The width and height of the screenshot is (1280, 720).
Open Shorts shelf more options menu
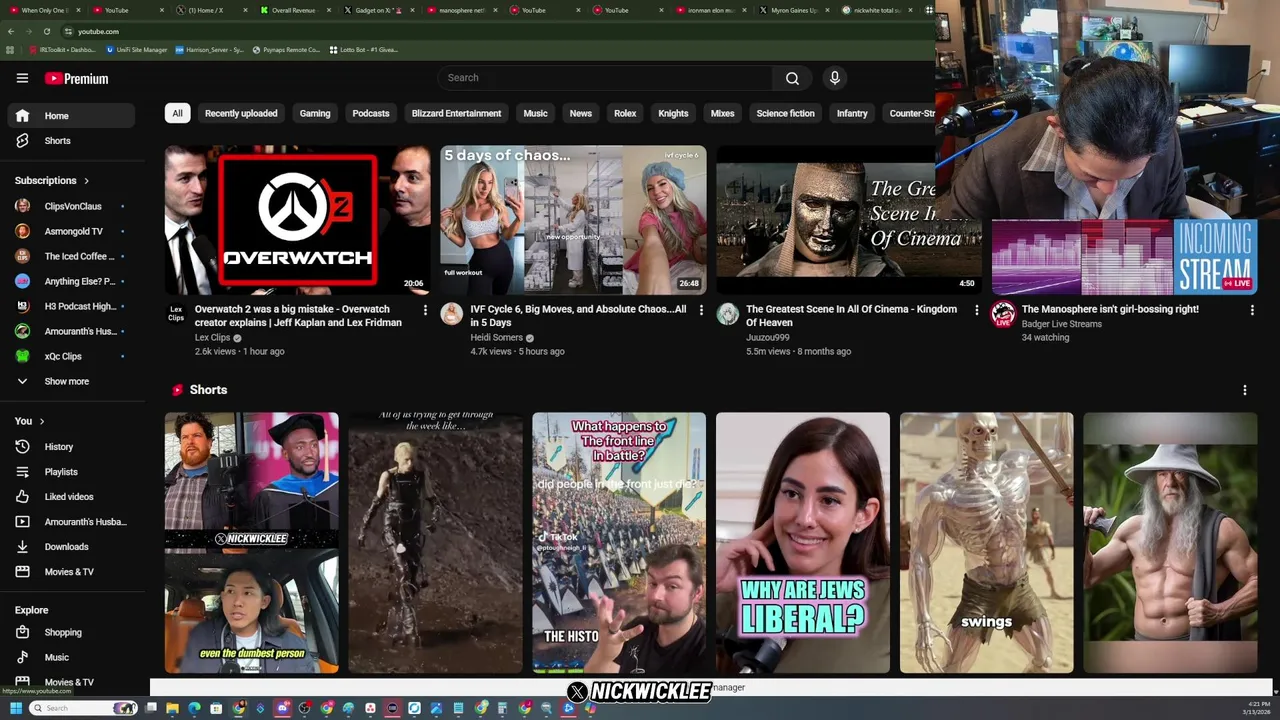1245,390
